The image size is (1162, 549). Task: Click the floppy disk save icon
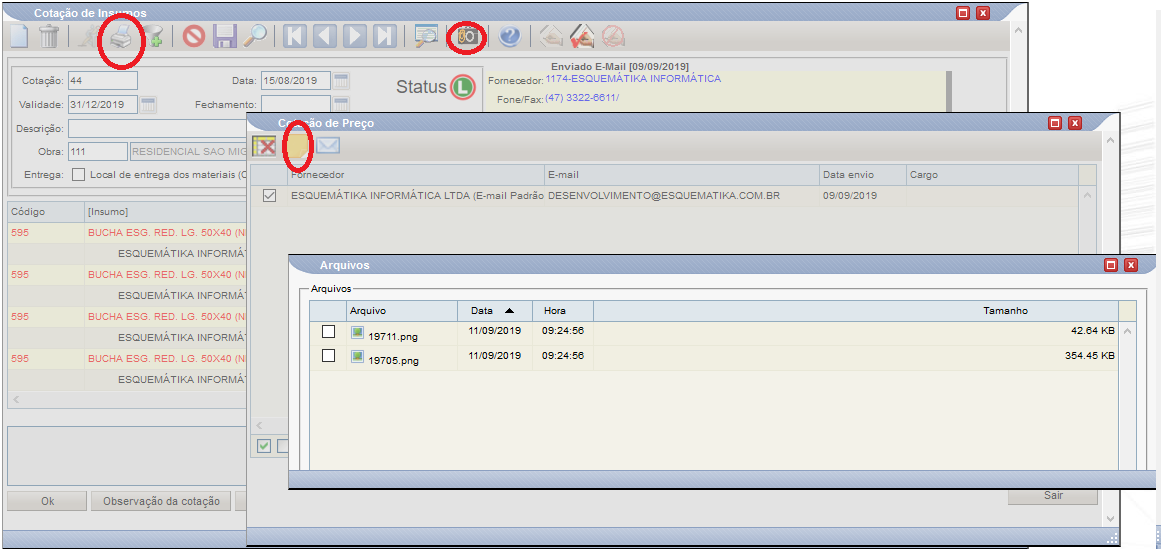[x=225, y=36]
